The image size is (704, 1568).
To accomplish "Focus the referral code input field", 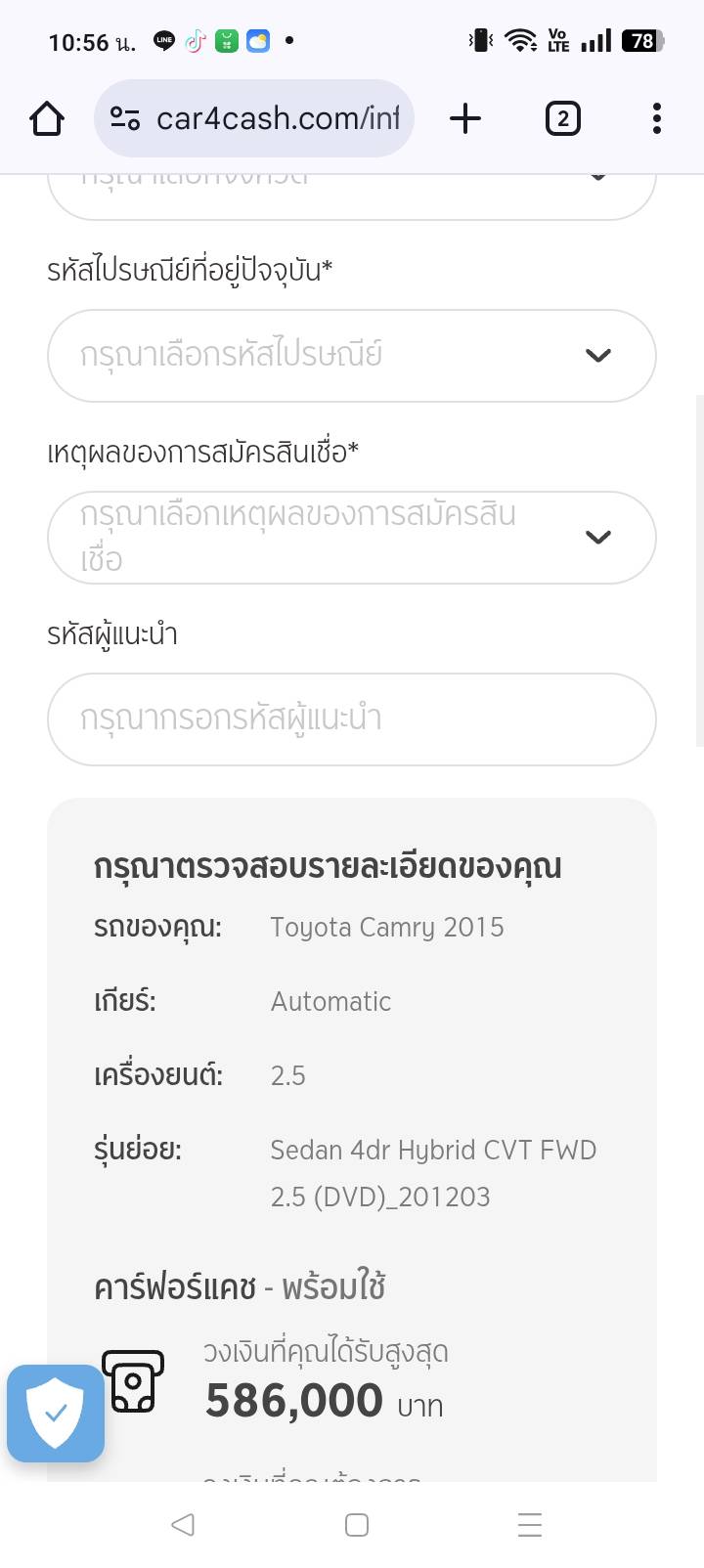I will 352,719.
